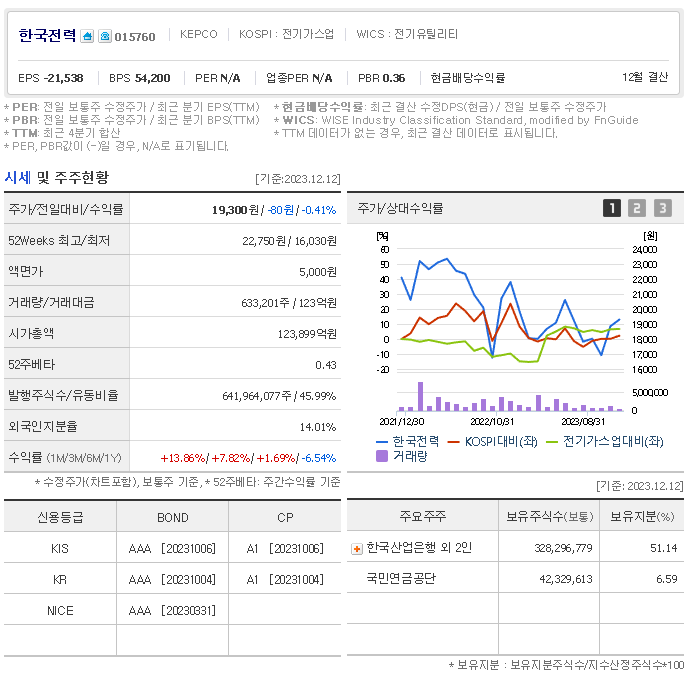
Task: Open the KEPCO homepage icon
Action: pyautogui.click(x=87, y=36)
